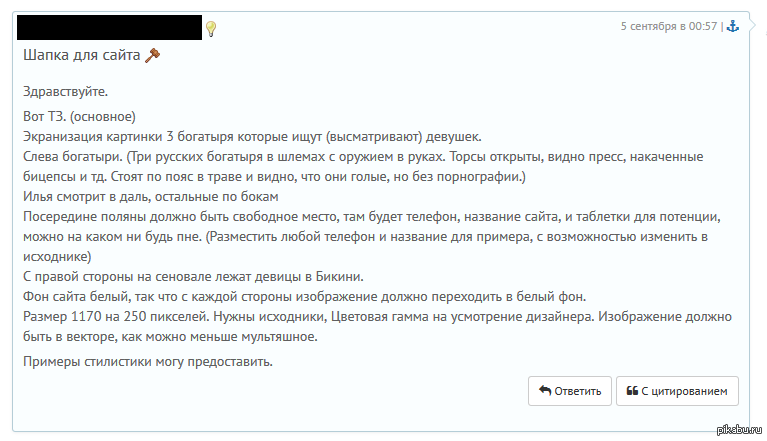This screenshot has height=441, width=767.
Task: Click the reply arrow icon in Ответить
Action: pos(545,390)
